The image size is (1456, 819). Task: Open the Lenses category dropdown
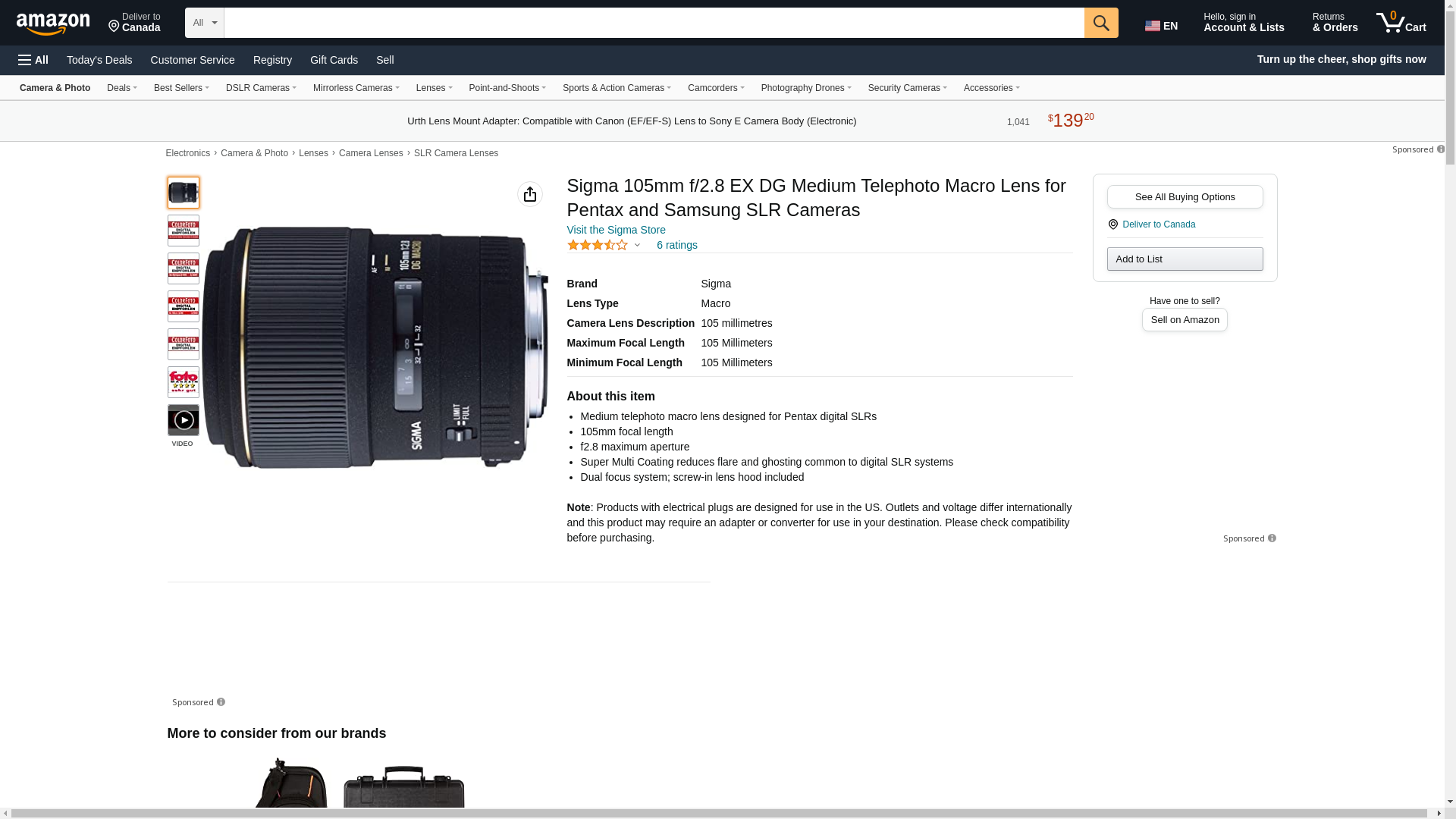pyautogui.click(x=434, y=88)
